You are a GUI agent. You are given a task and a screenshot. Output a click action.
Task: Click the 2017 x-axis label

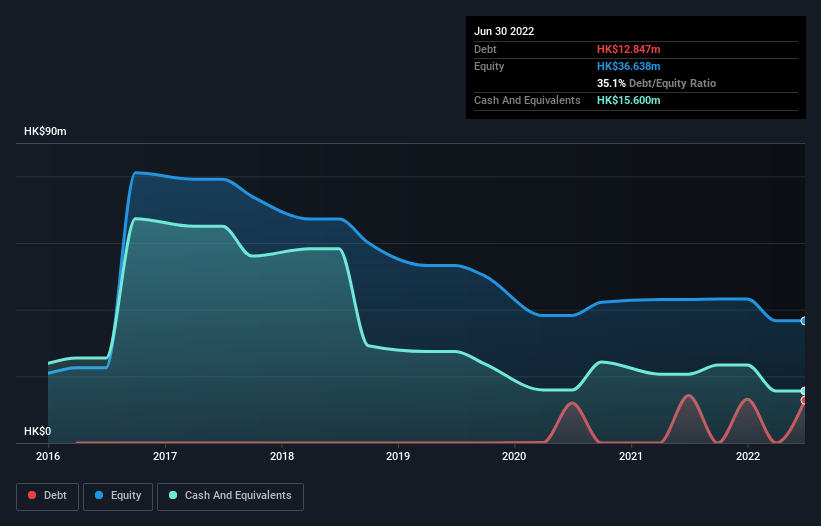click(165, 456)
